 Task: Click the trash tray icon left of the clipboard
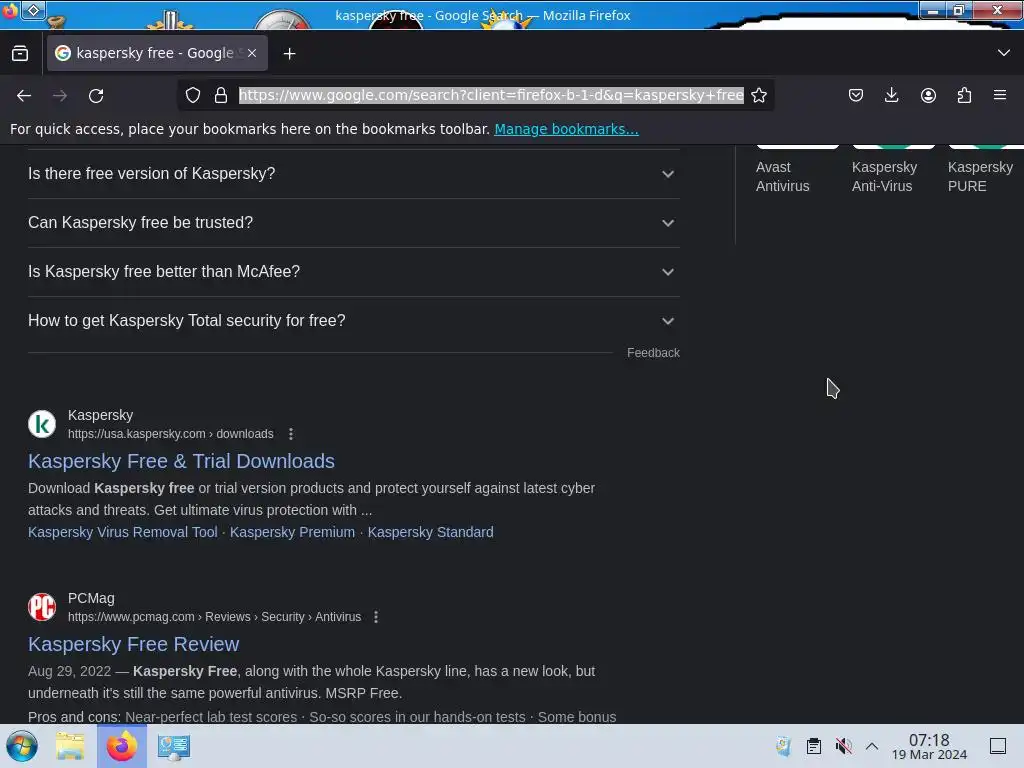coord(784,746)
